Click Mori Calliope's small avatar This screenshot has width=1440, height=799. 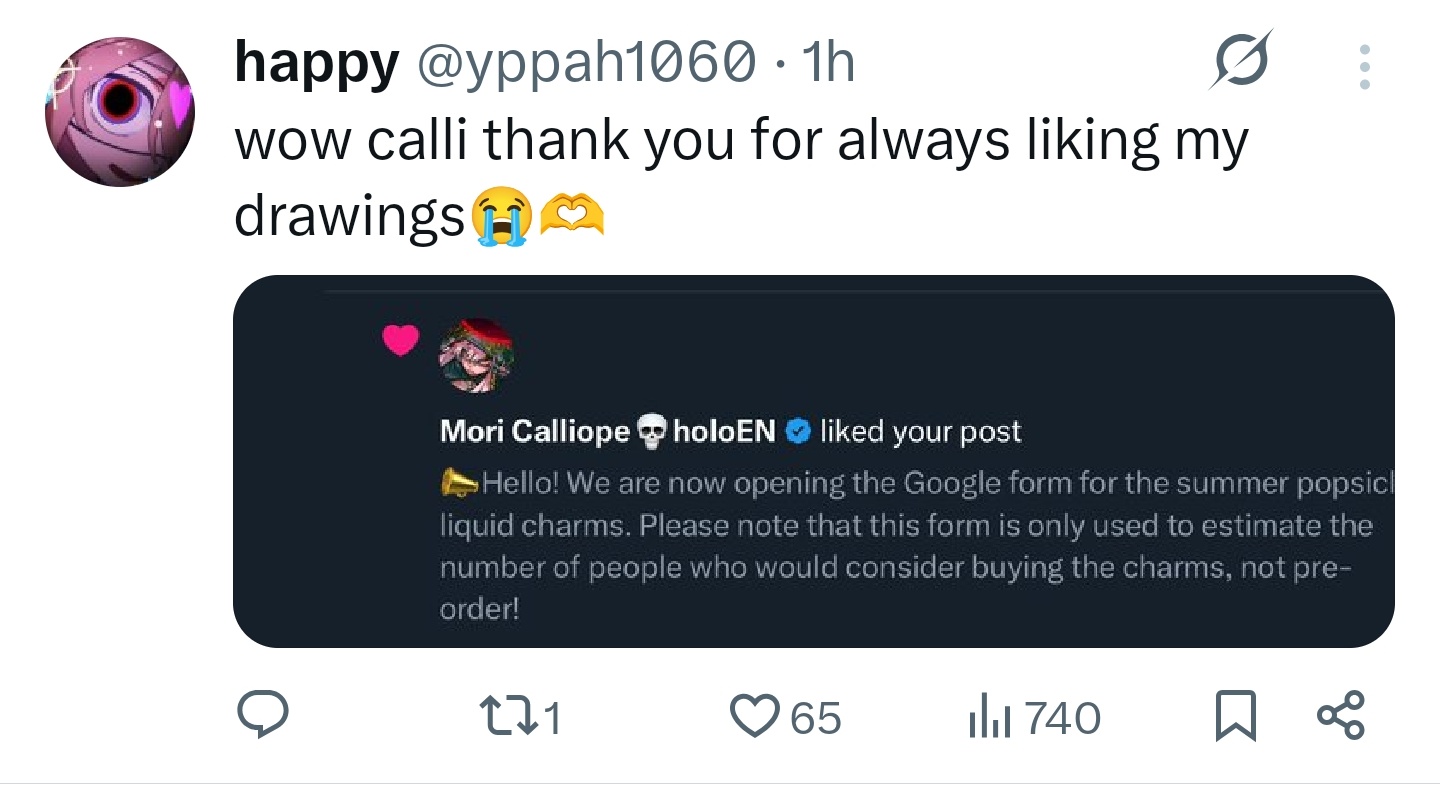point(476,357)
